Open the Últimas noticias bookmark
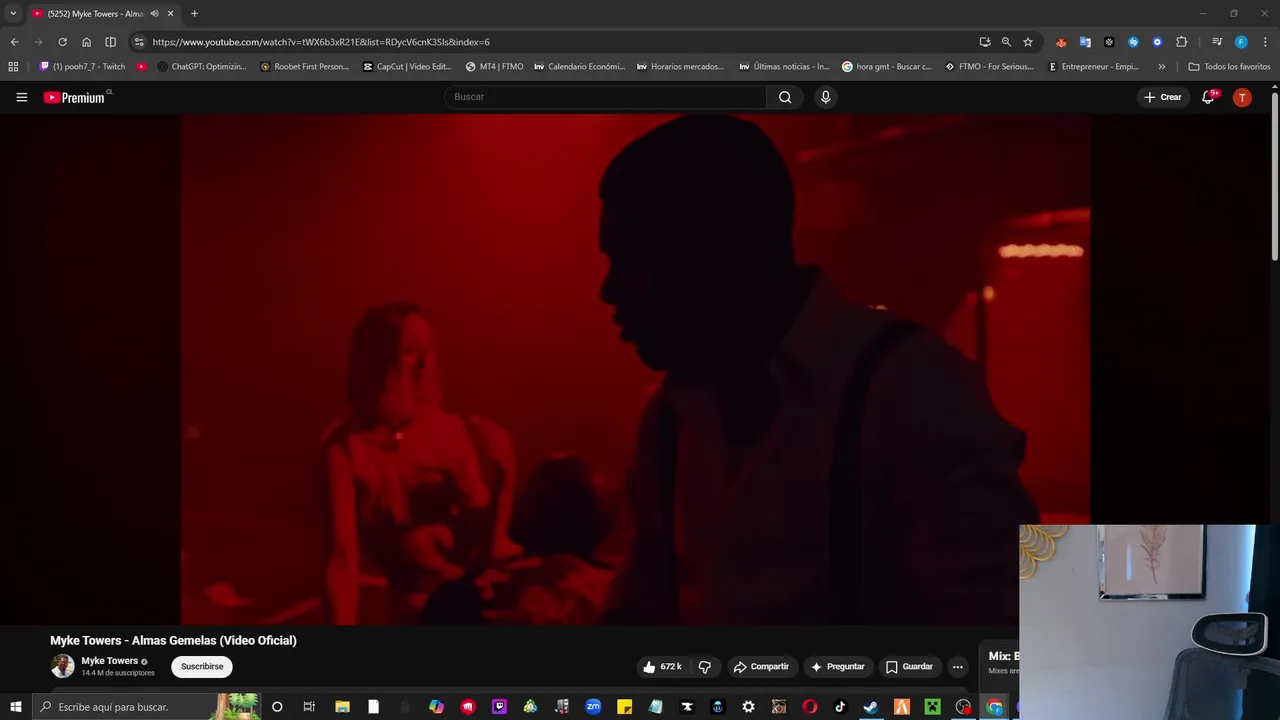Image resolution: width=1280 pixels, height=720 pixels. (784, 67)
